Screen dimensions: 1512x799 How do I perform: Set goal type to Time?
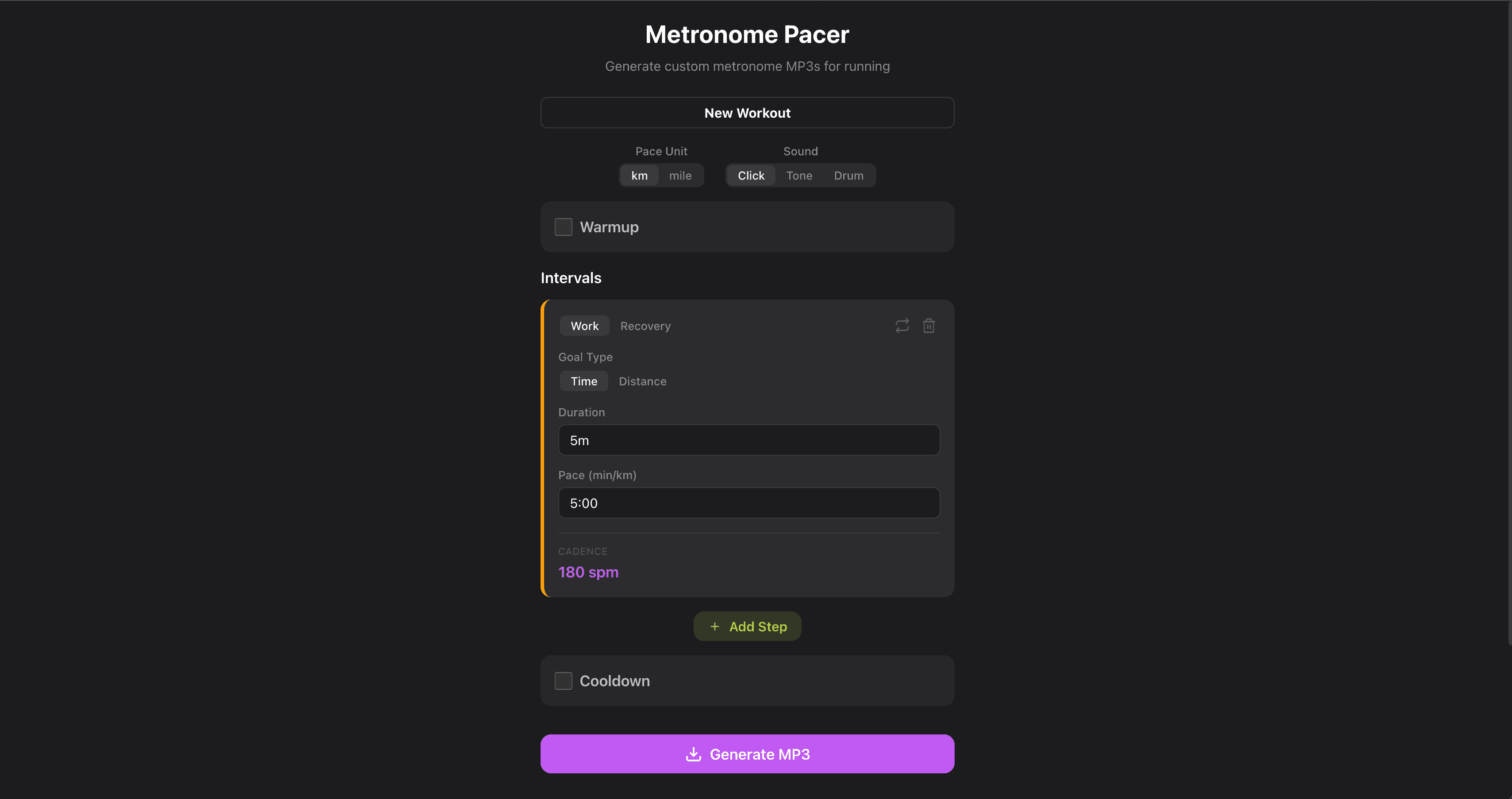(583, 381)
